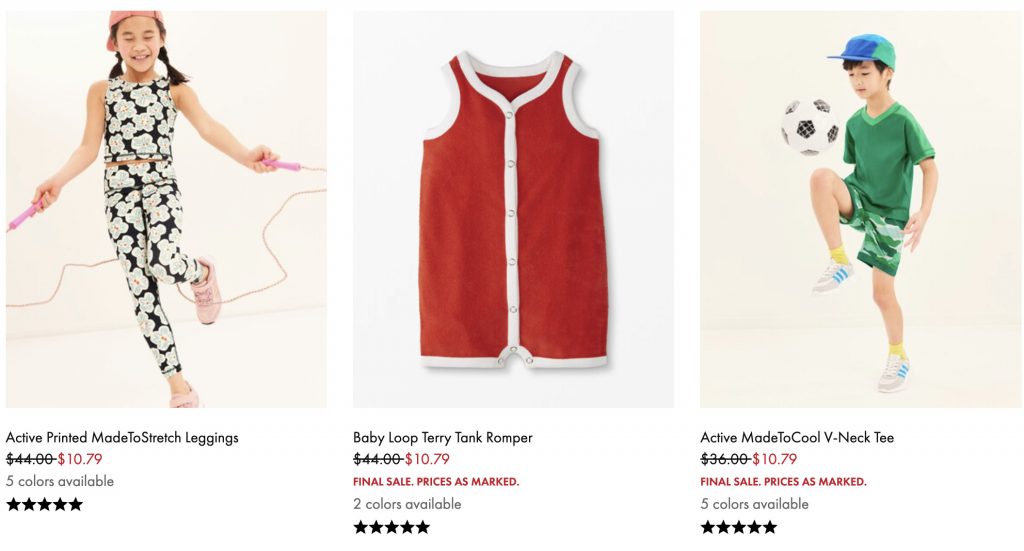Click "2 colors available" under the Tank Romper
The width and height of the screenshot is (1024, 551).
click(x=407, y=504)
